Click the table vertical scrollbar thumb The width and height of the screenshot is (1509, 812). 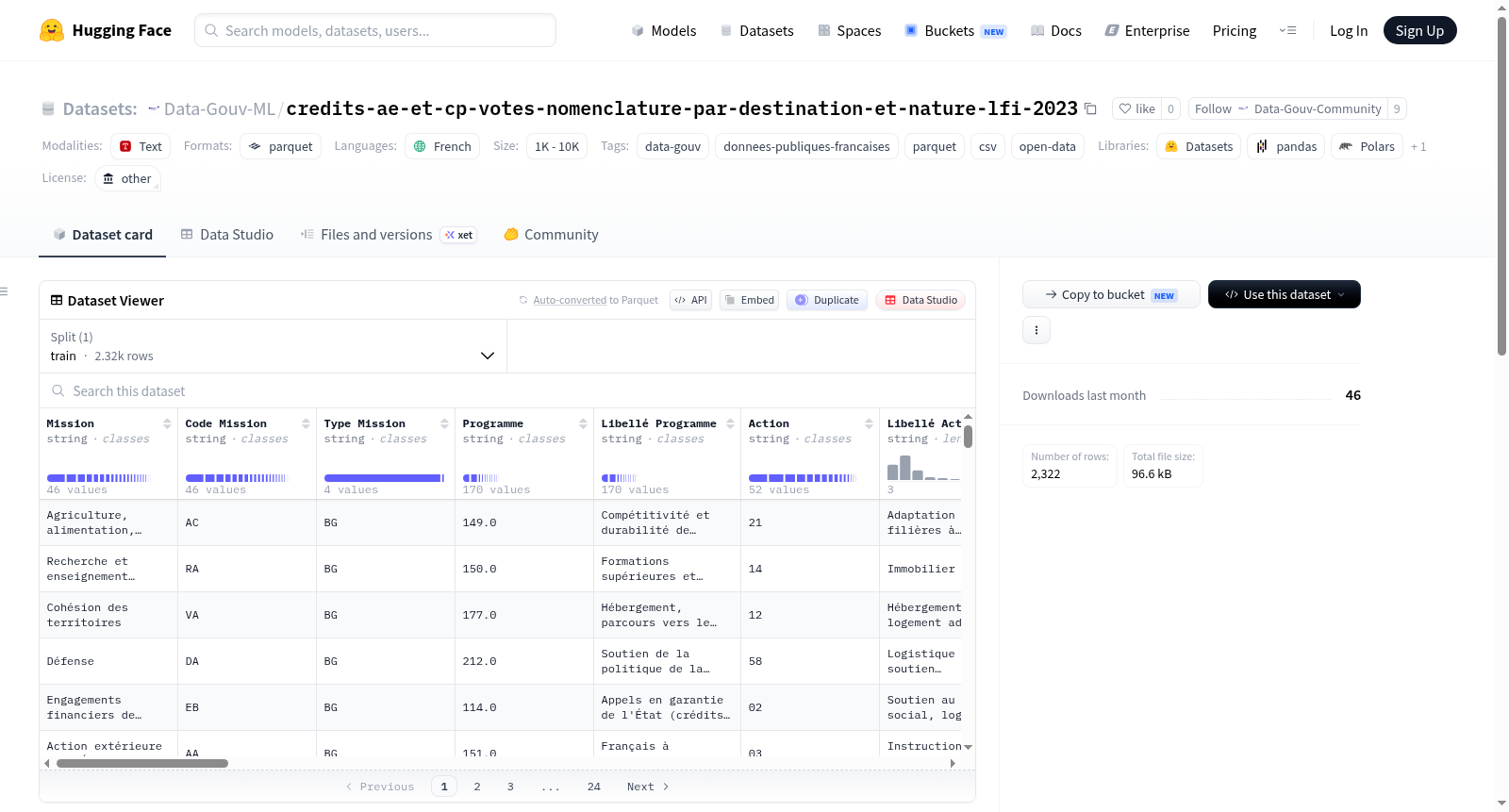(x=968, y=437)
